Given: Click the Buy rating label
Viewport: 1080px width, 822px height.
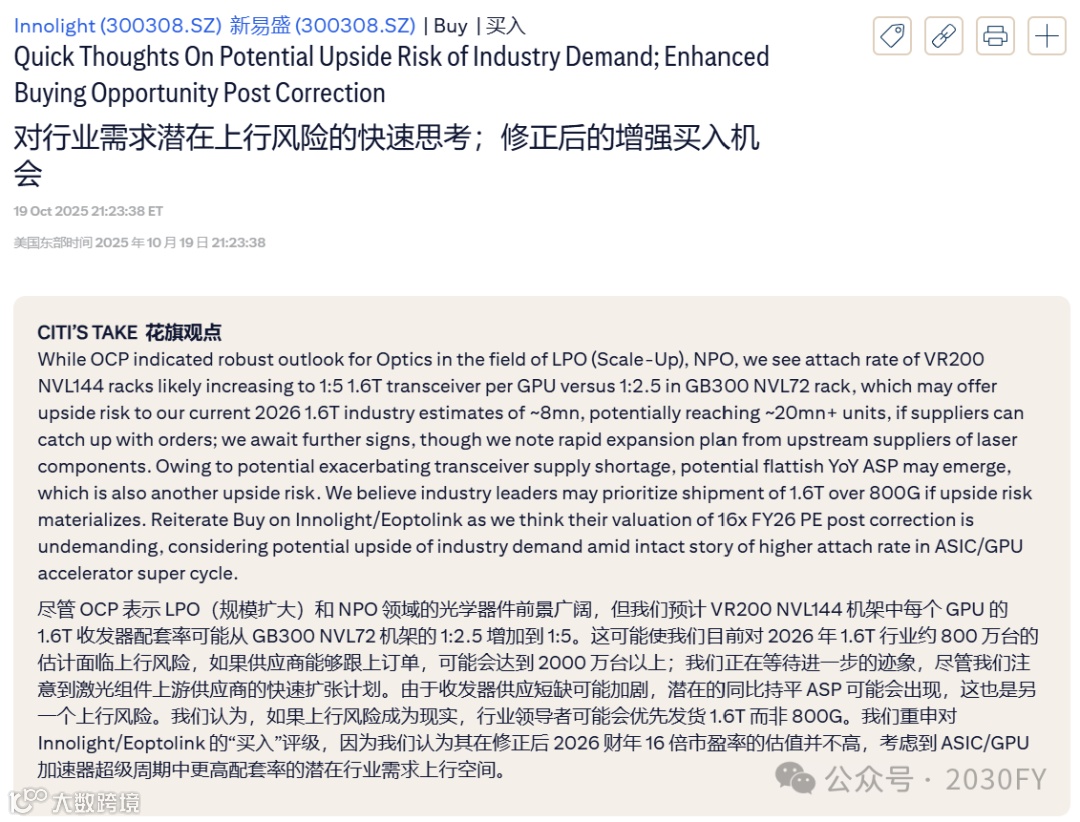Looking at the screenshot, I should (450, 25).
